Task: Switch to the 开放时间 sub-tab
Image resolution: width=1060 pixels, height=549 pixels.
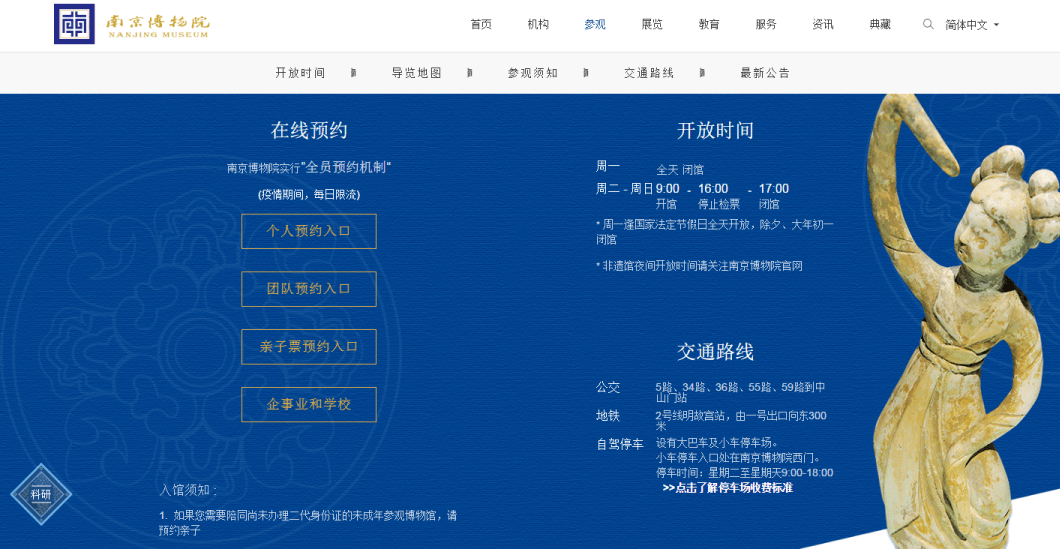Action: 300,73
